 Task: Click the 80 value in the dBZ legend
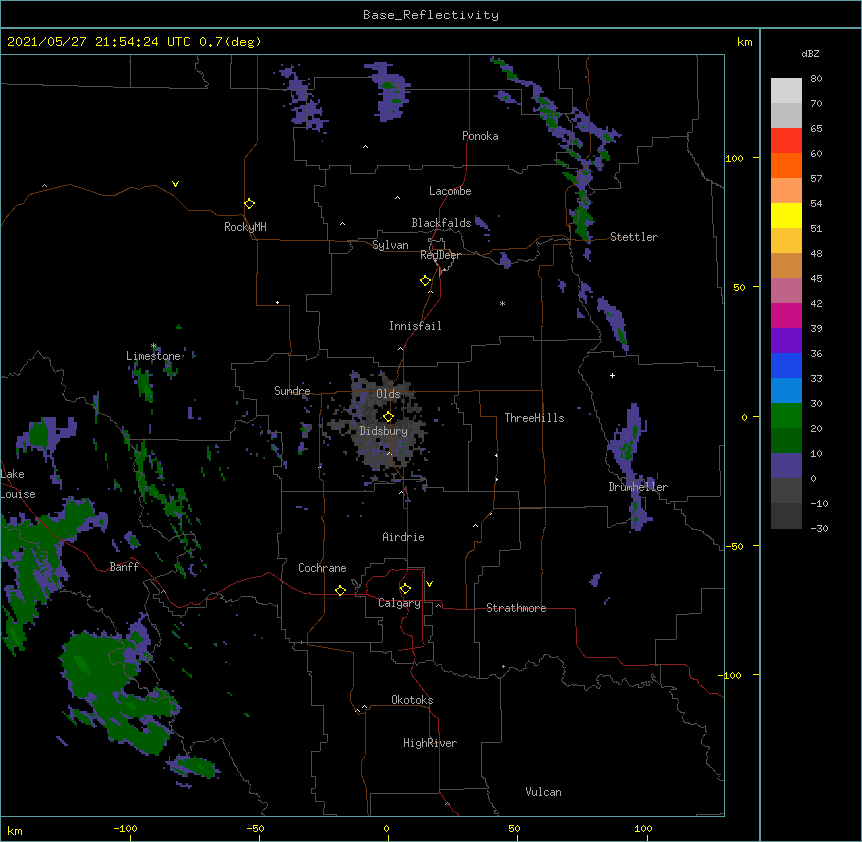816,79
